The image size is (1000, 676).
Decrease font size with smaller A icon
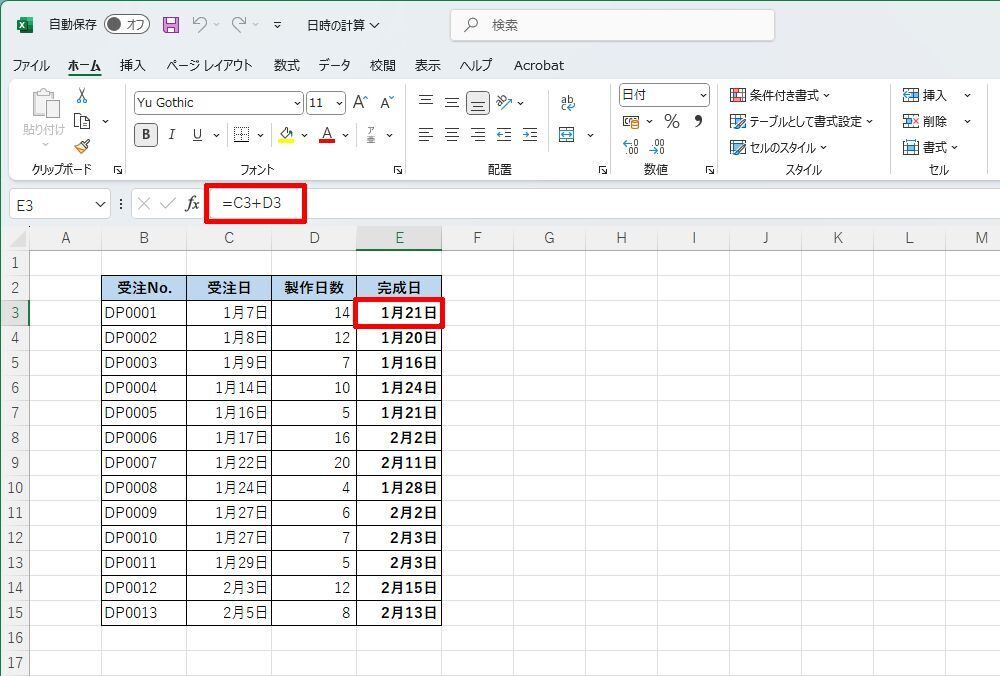387,103
